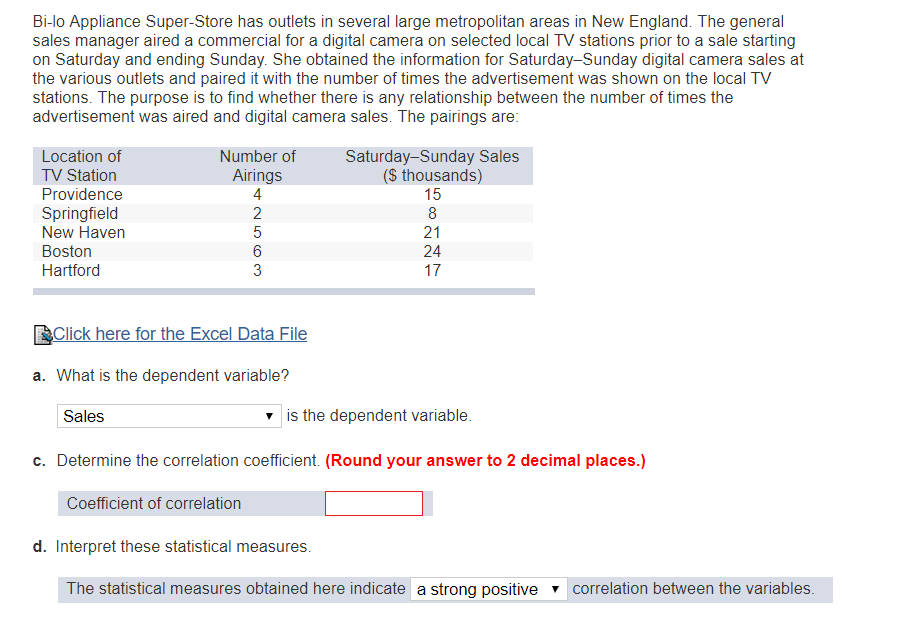Click question a's dependent variable prompt
Viewport: 908px width, 633px height.
pos(173,375)
